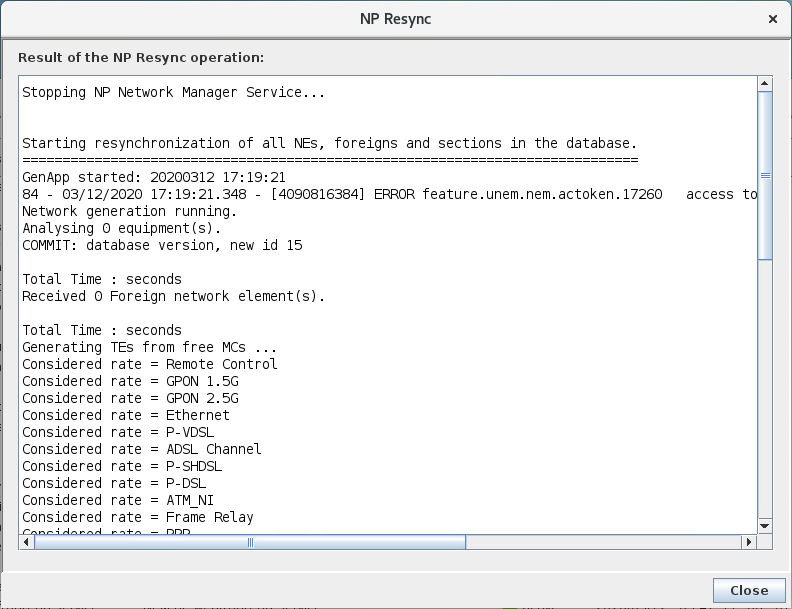Click the empty vertical scrollbar track below the thumb
Viewport: 792px width, 609px height.
coord(765,400)
